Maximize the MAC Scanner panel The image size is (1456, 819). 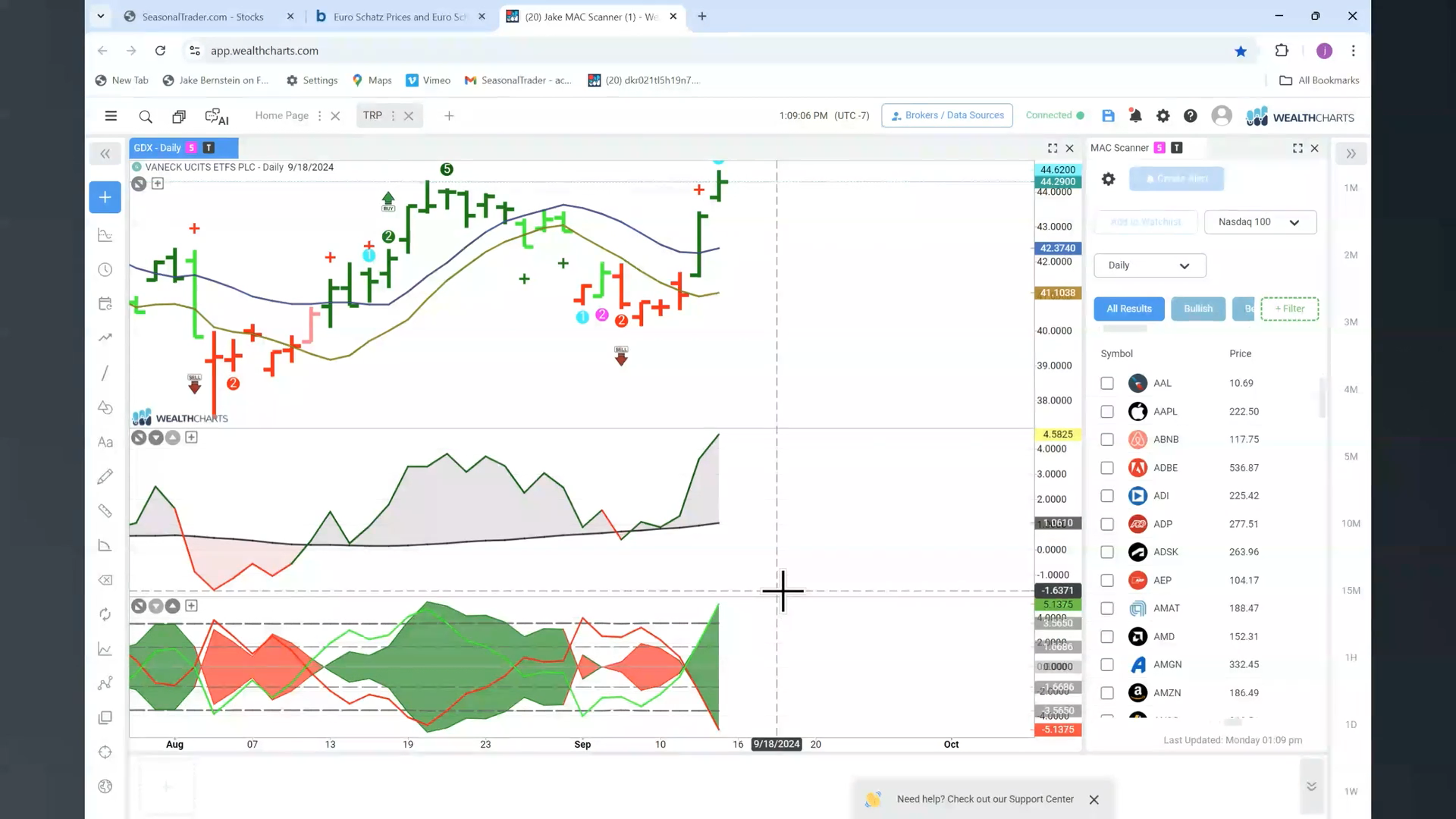coord(1298,148)
